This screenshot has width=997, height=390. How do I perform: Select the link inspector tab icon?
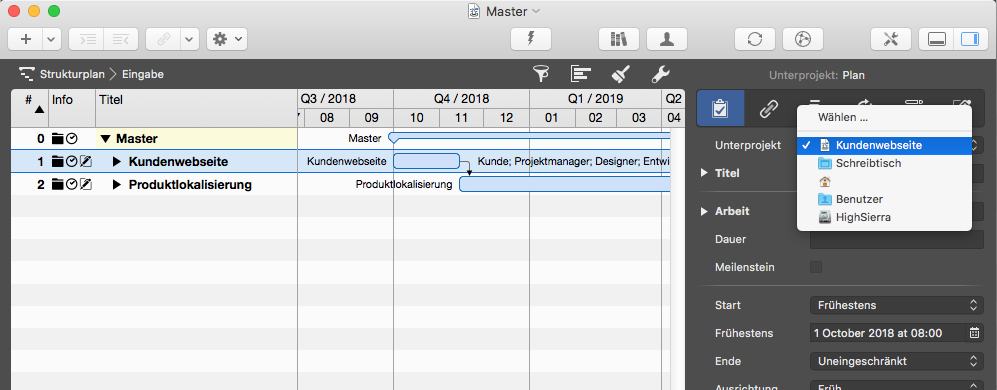(768, 109)
